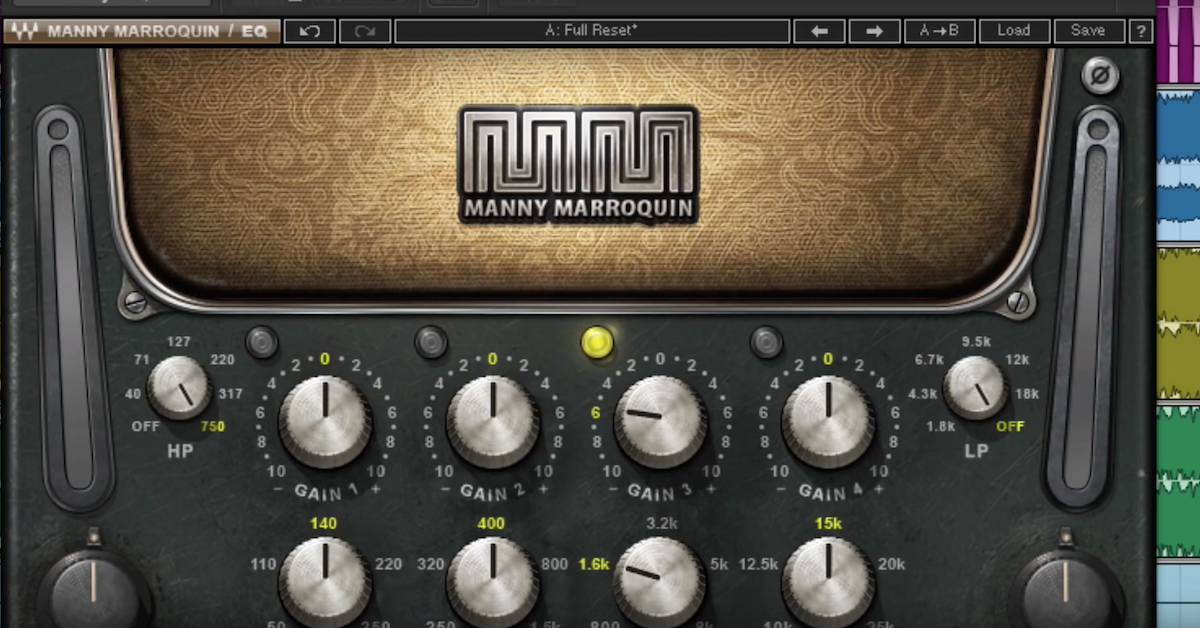The width and height of the screenshot is (1200, 628).
Task: Click the Gain 4 knob
Action: (x=828, y=421)
